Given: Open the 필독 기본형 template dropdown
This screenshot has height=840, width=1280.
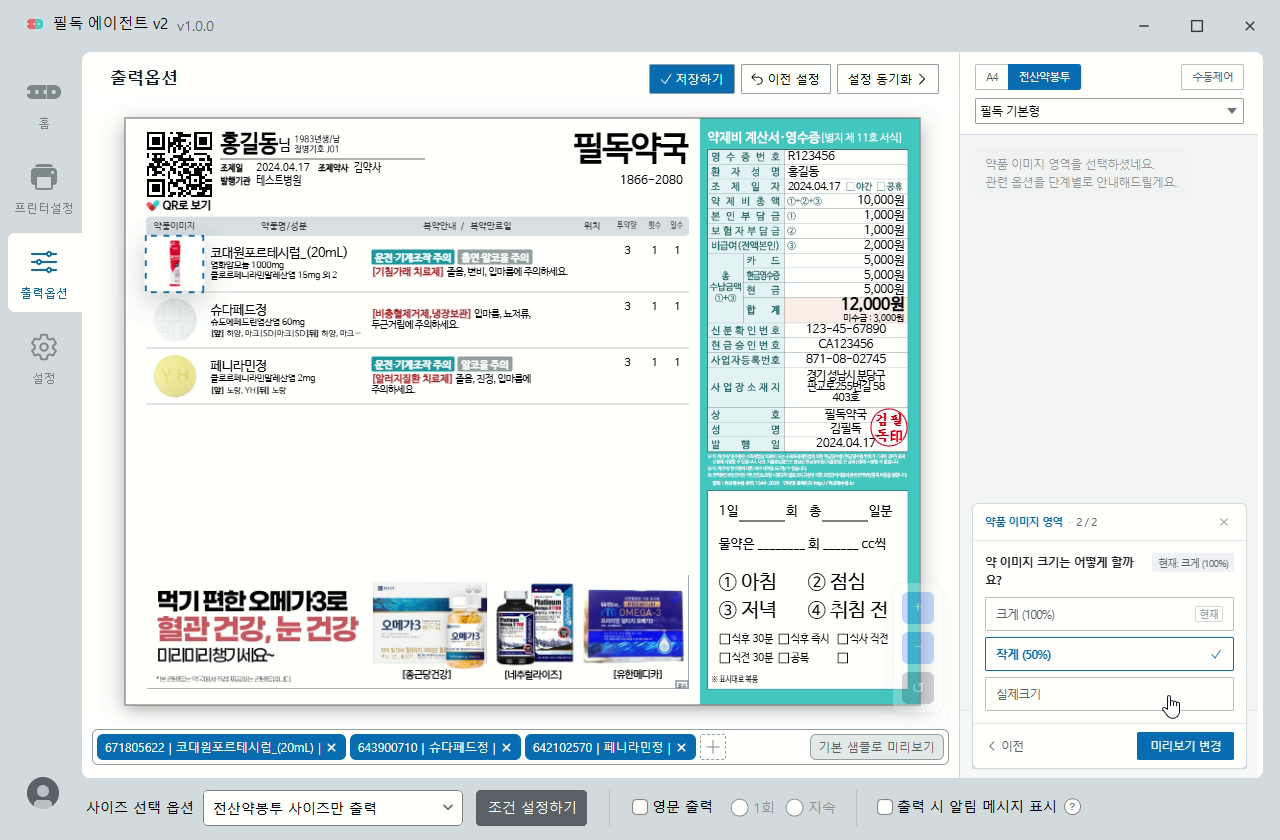Looking at the screenshot, I should [1109, 111].
